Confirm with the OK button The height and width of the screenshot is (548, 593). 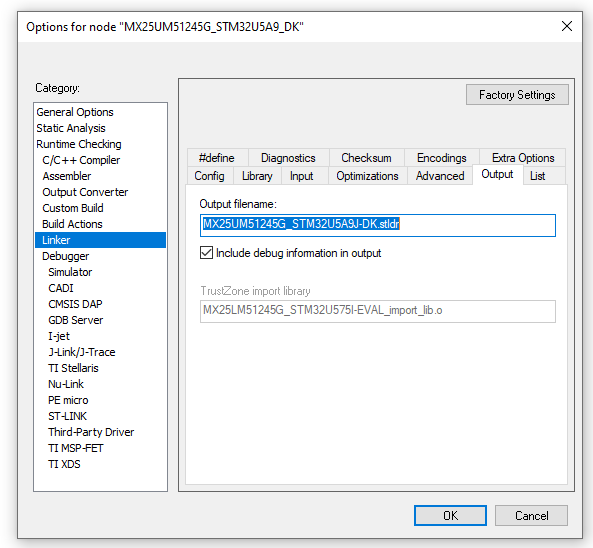tap(450, 515)
